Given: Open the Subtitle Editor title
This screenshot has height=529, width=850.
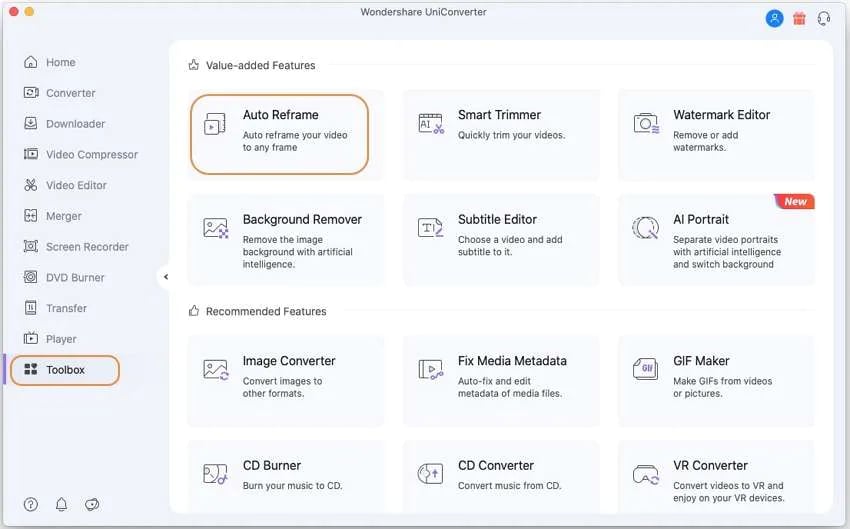Looking at the screenshot, I should (x=497, y=220).
